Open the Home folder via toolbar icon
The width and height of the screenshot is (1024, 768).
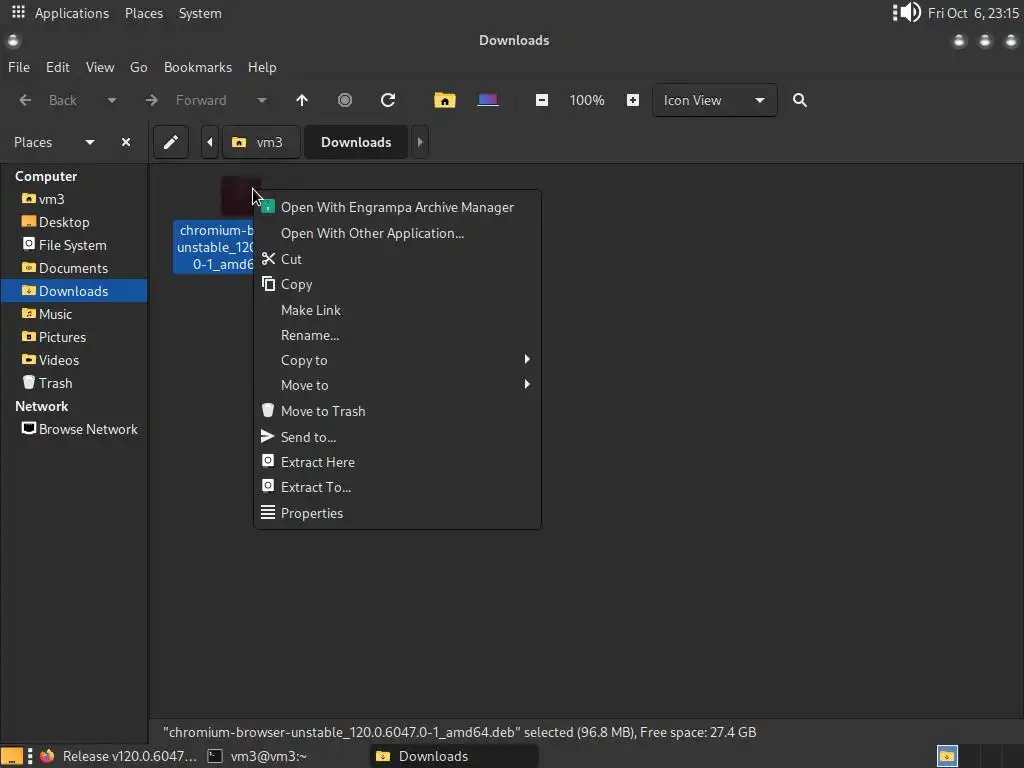pyautogui.click(x=445, y=100)
